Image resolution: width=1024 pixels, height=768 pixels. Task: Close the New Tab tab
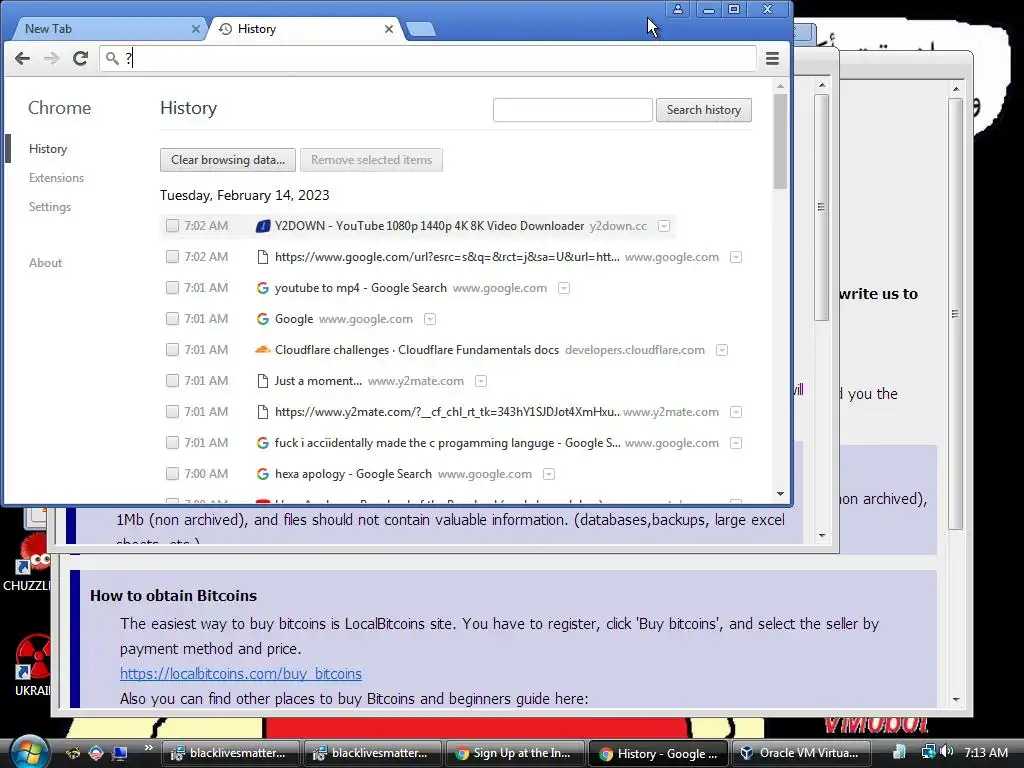tap(195, 29)
